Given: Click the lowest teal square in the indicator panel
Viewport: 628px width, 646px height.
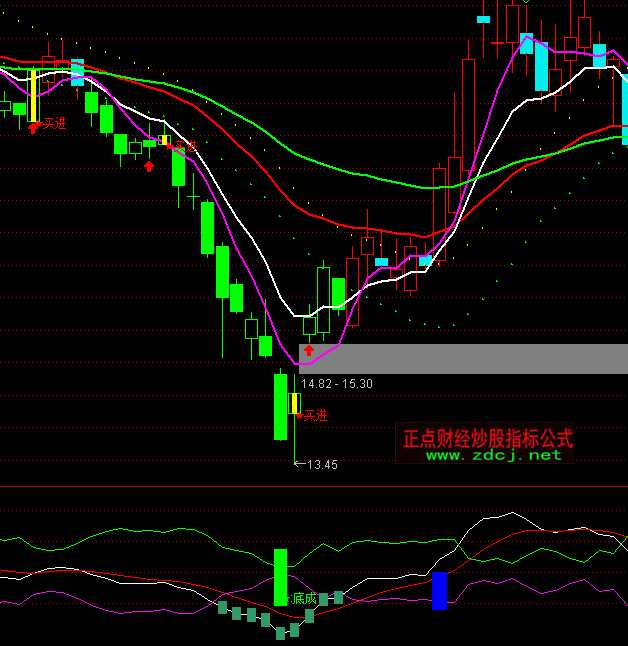Looking at the screenshot, I should click(x=280, y=633).
